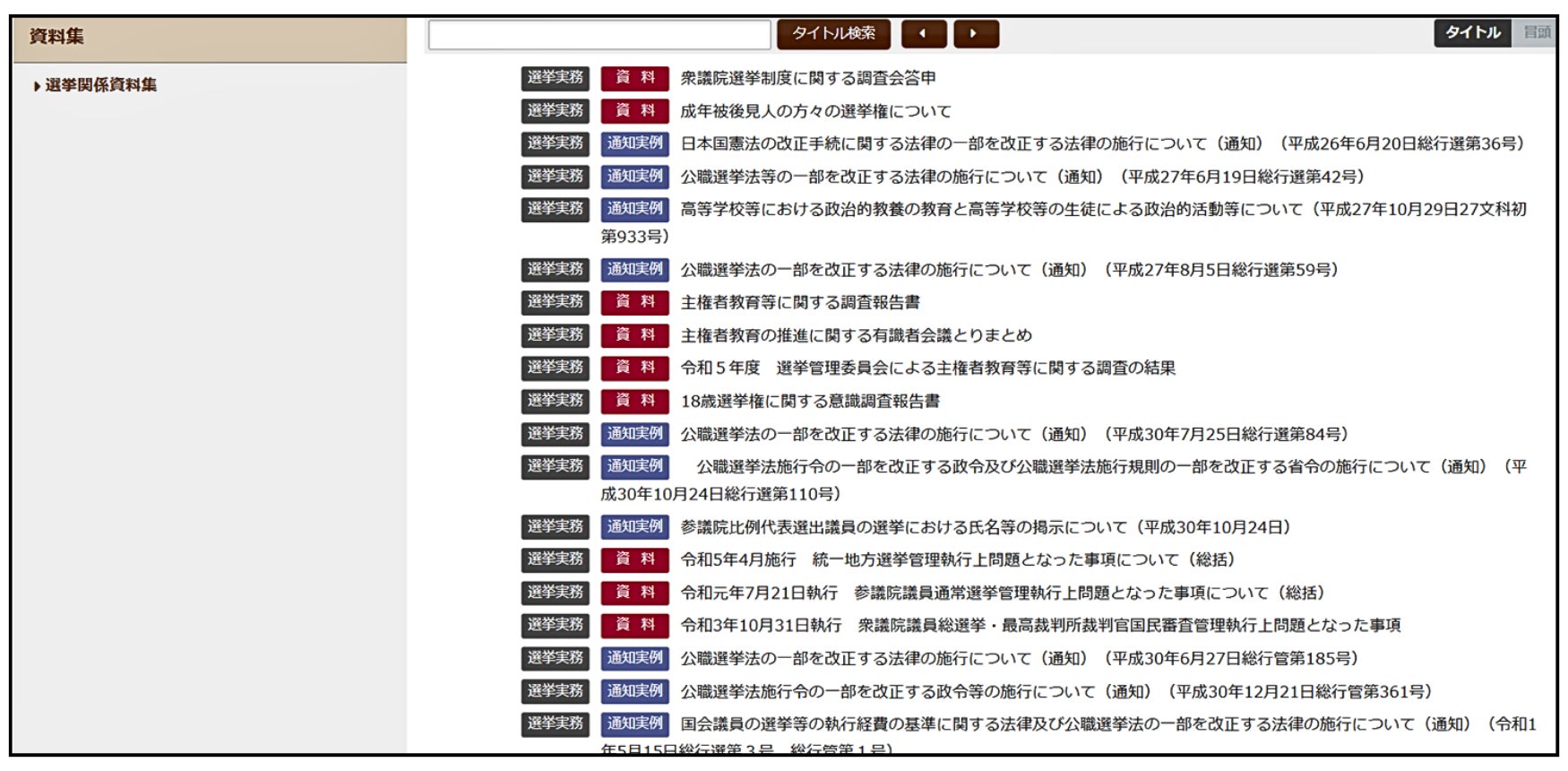The height and width of the screenshot is (771, 1568).
Task: Click 資料 tag beside 令和5年4月施行 entry
Action: click(634, 560)
